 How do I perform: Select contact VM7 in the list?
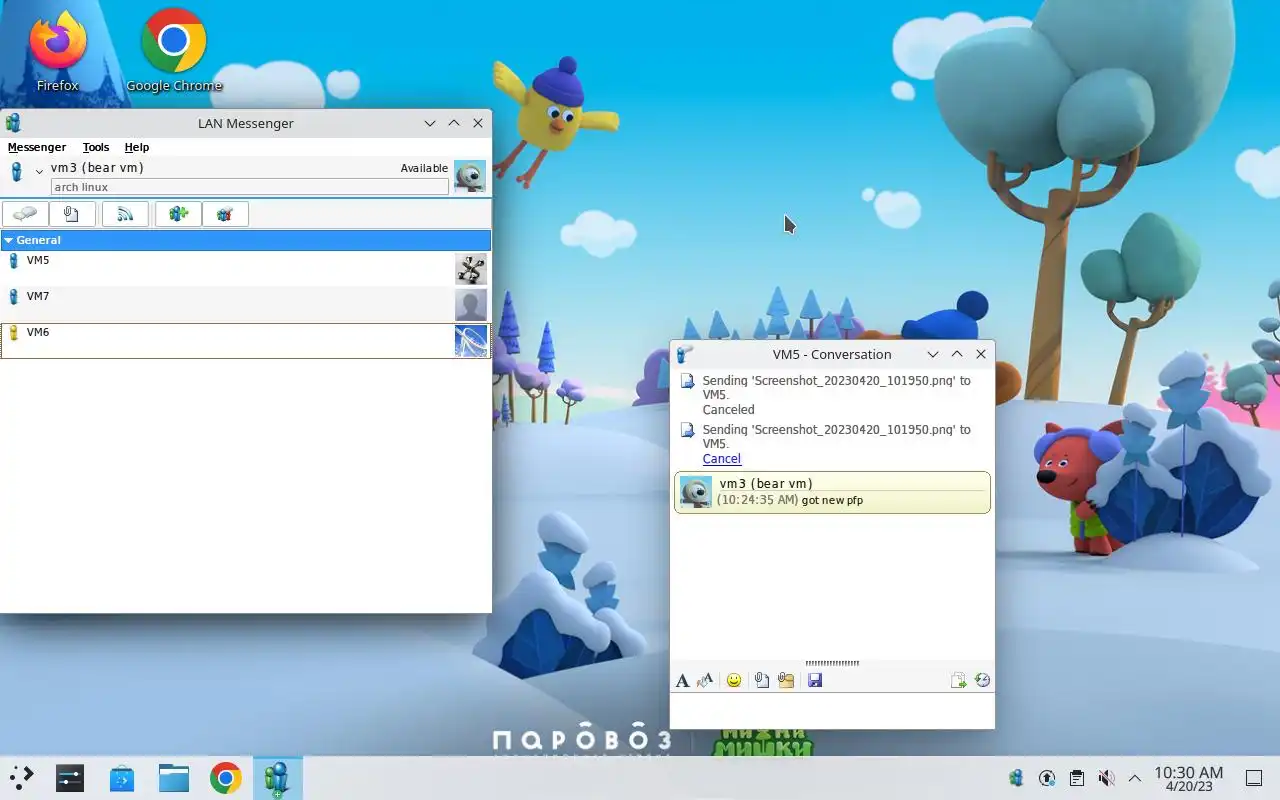(x=245, y=305)
